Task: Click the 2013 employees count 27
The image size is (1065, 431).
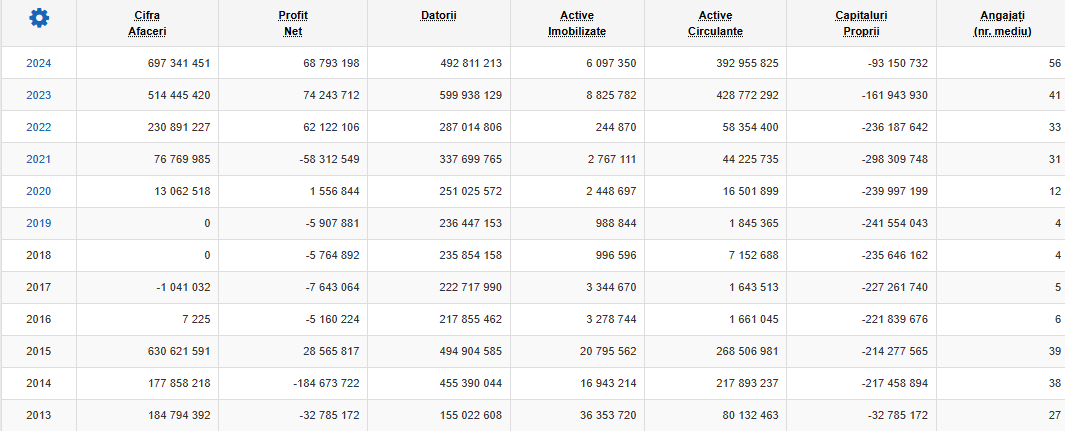Action: 1054,415
